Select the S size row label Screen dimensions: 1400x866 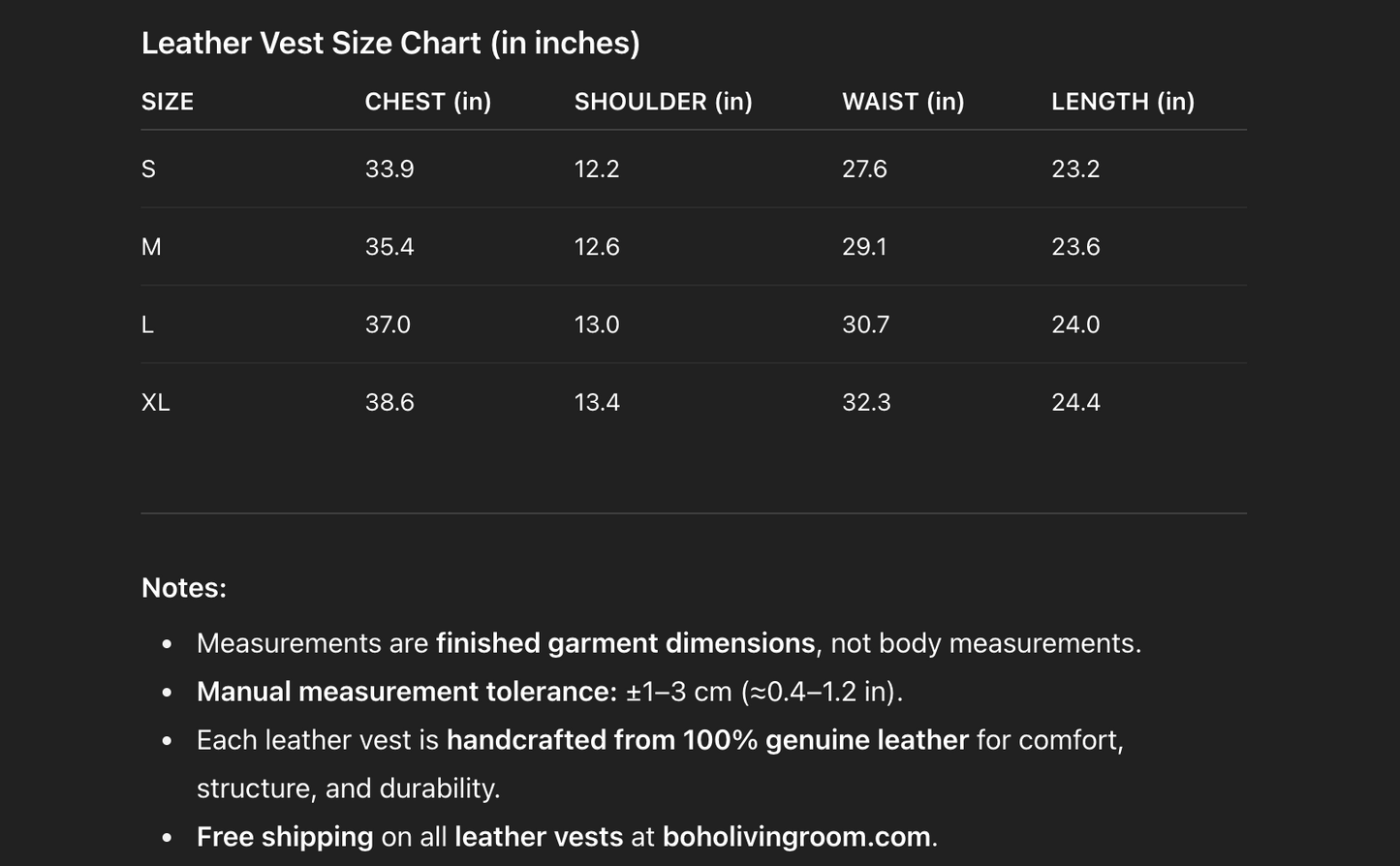coord(148,170)
